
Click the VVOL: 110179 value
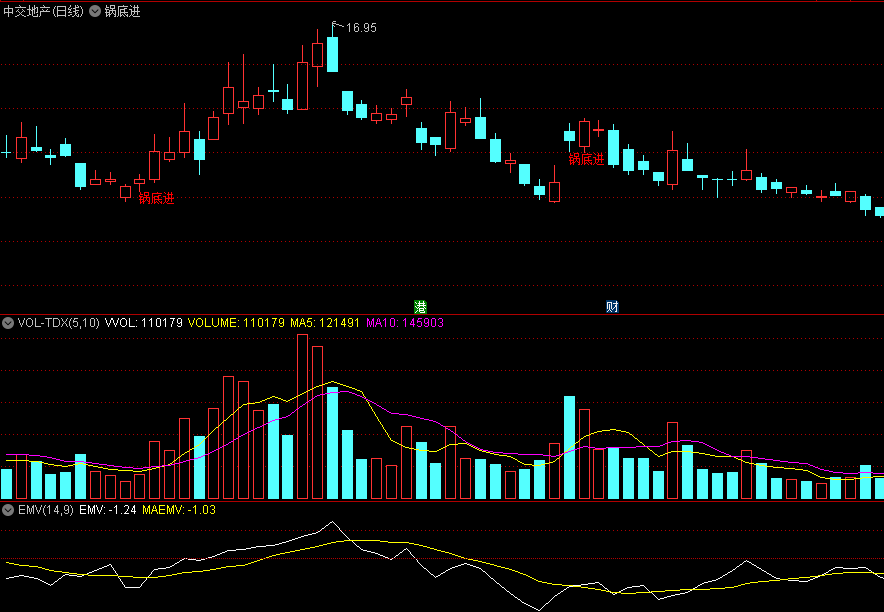pyautogui.click(x=144, y=323)
